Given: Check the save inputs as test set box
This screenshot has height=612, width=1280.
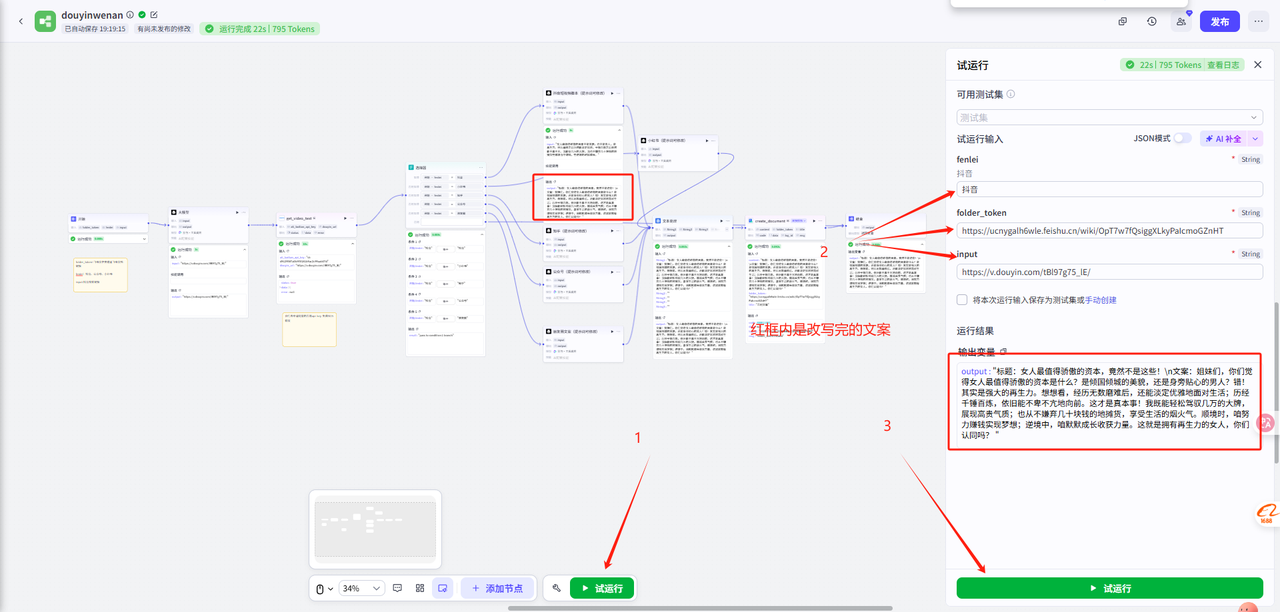Looking at the screenshot, I should pos(962,300).
